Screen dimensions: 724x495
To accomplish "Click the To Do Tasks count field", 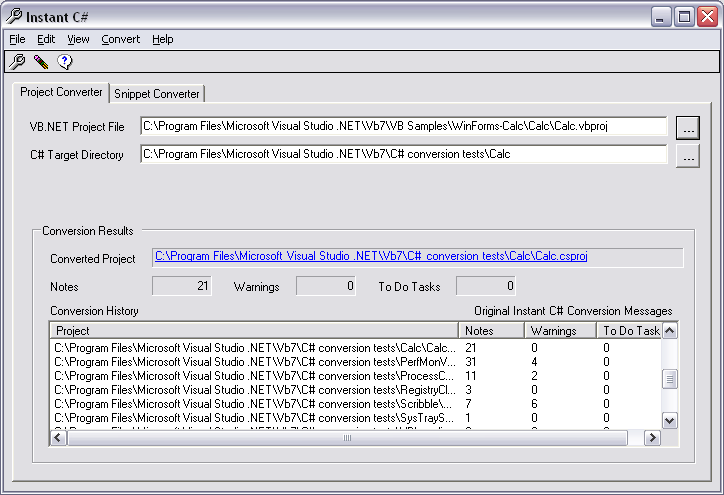I will coord(485,286).
